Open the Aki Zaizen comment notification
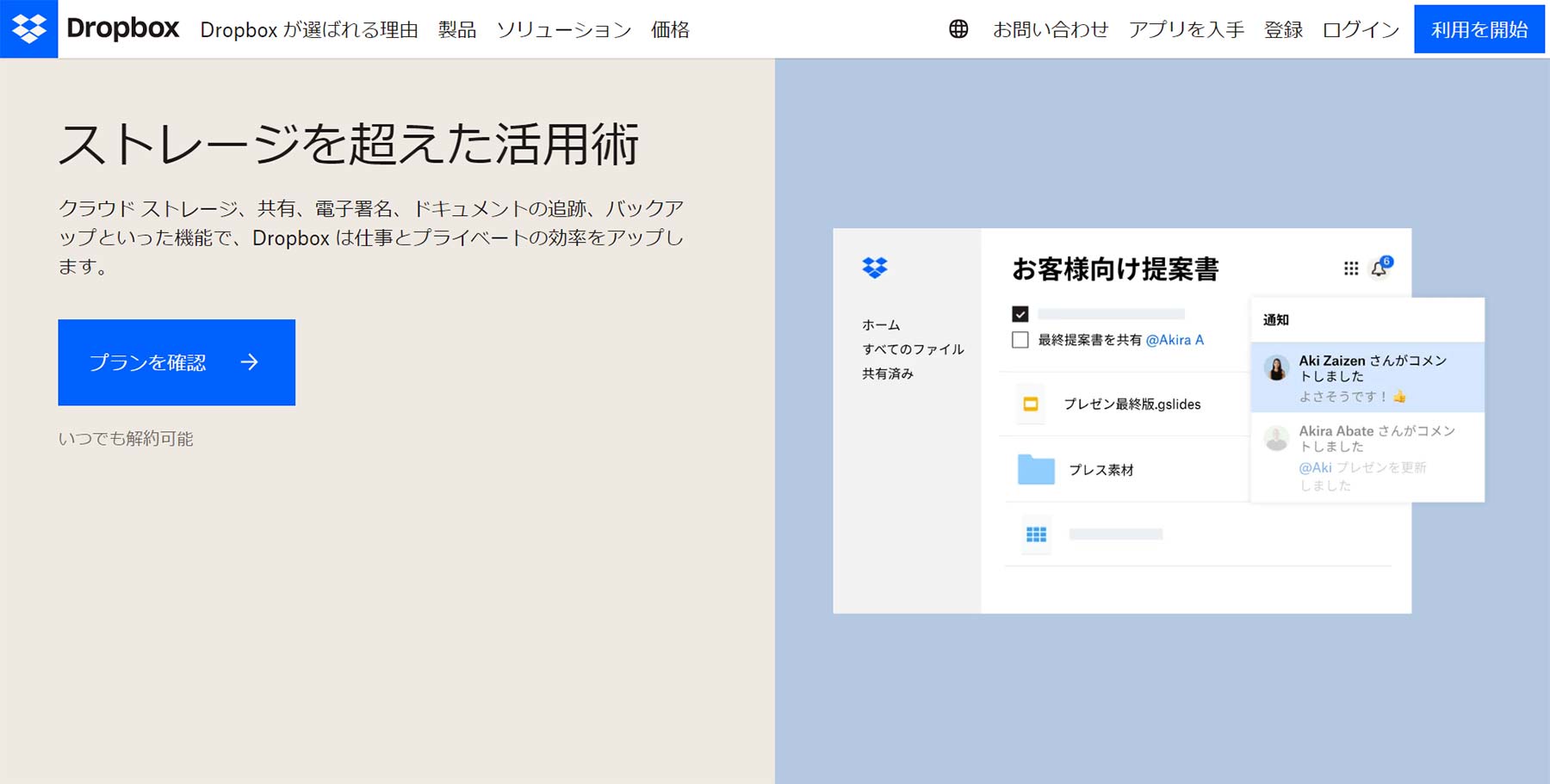 [x=1367, y=378]
